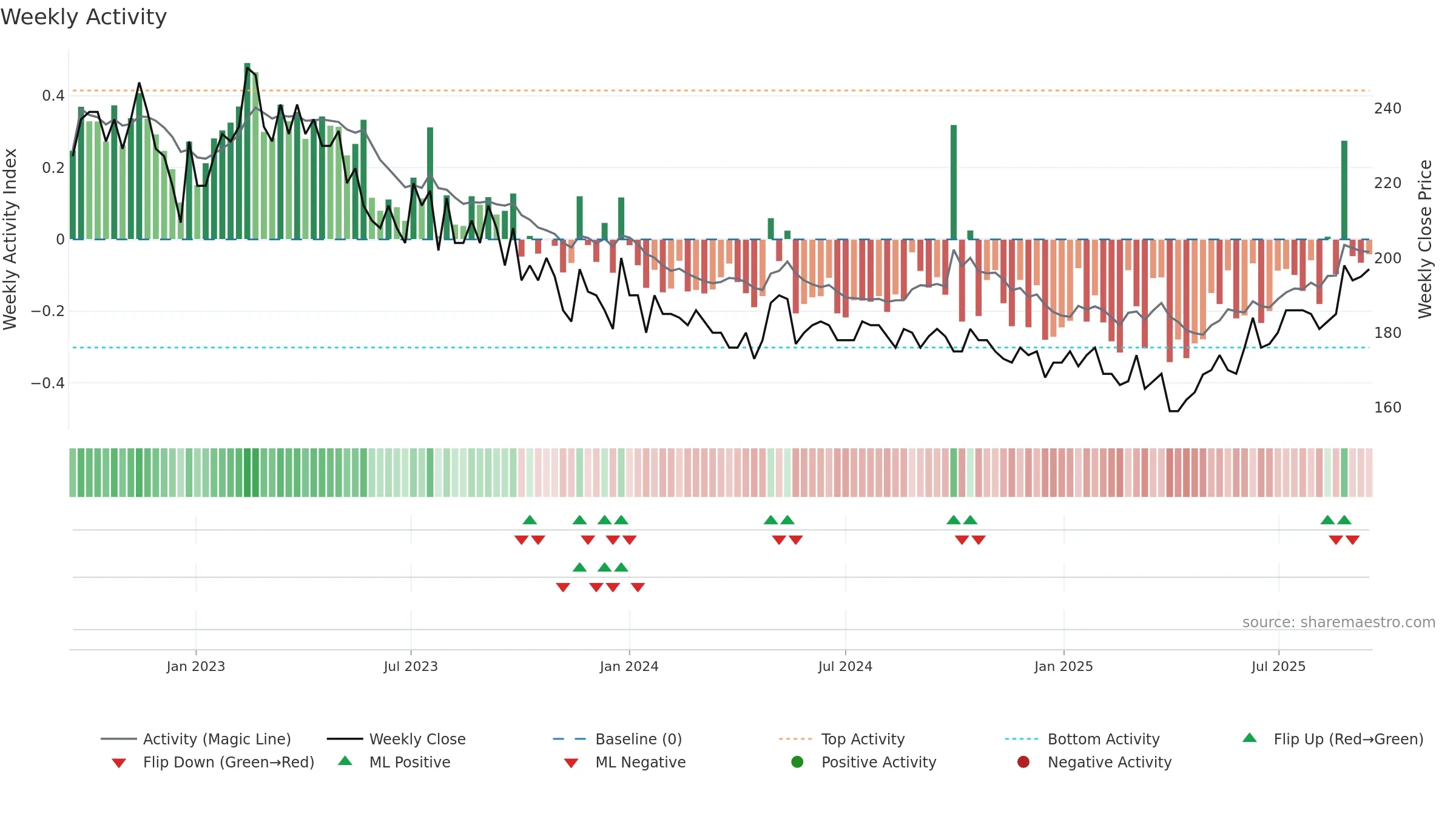
Task: Click the latest green flip-up triangle marker
Action: pos(1344,520)
